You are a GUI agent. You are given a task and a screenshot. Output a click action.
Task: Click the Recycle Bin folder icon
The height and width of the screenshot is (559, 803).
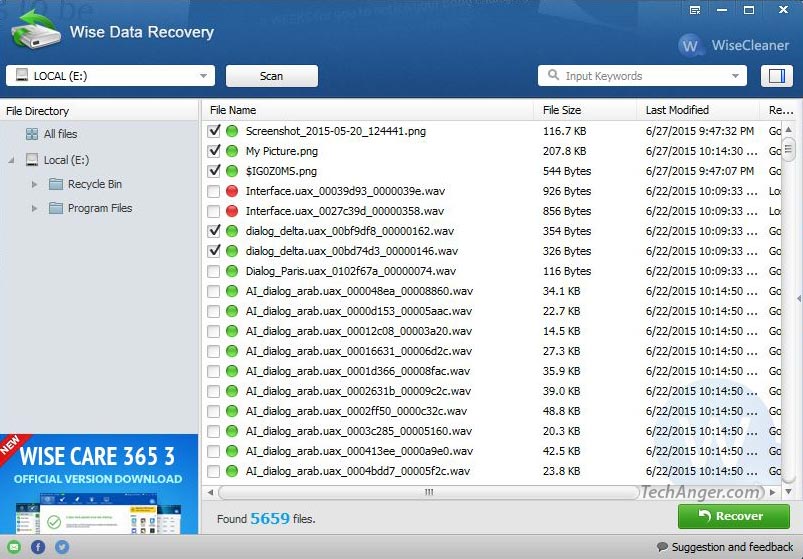pyautogui.click(x=56, y=184)
